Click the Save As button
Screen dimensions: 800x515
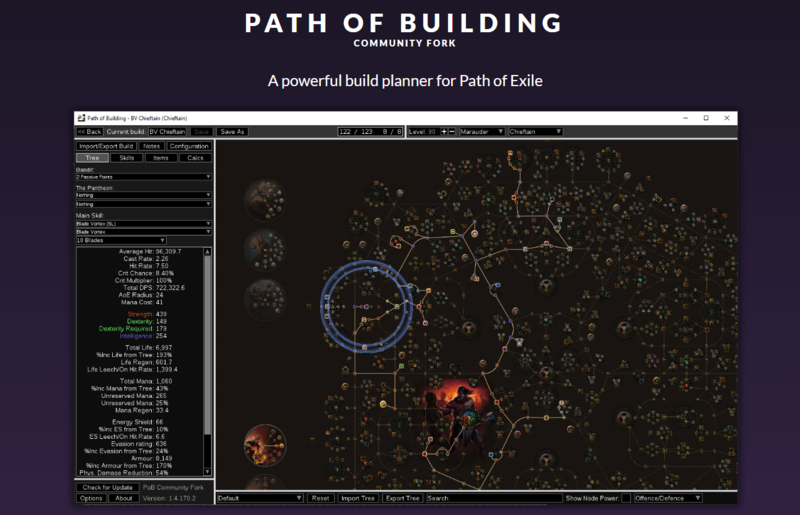pos(232,131)
